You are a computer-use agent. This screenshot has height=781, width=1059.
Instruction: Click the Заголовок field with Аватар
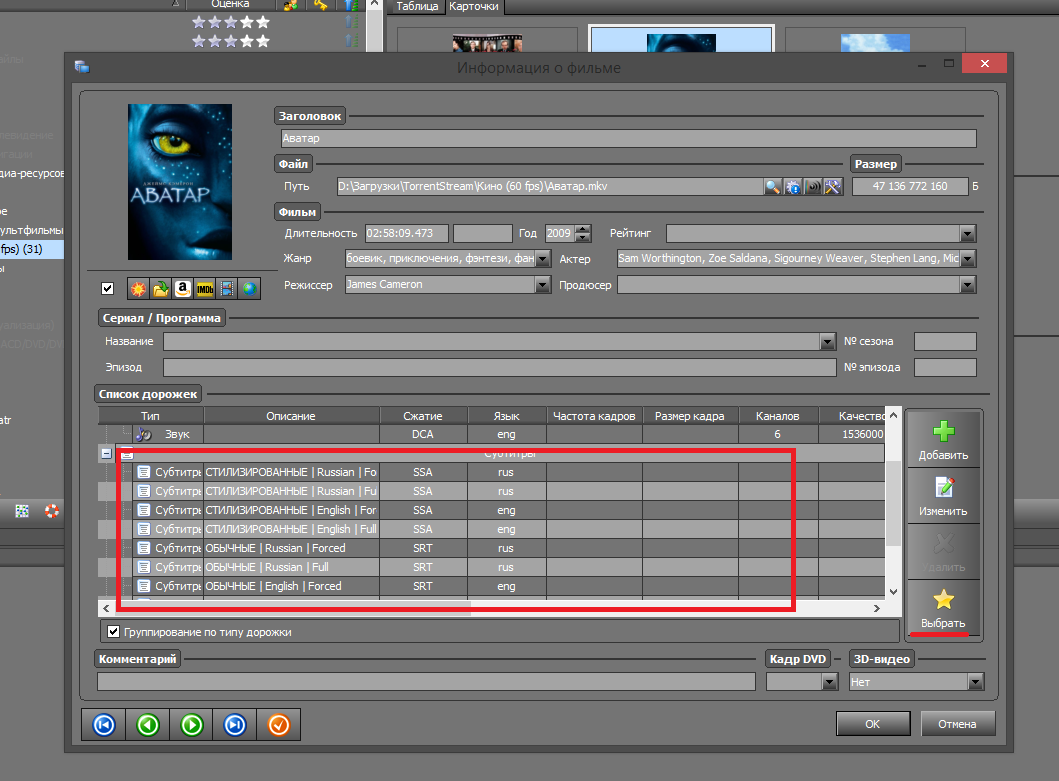628,138
